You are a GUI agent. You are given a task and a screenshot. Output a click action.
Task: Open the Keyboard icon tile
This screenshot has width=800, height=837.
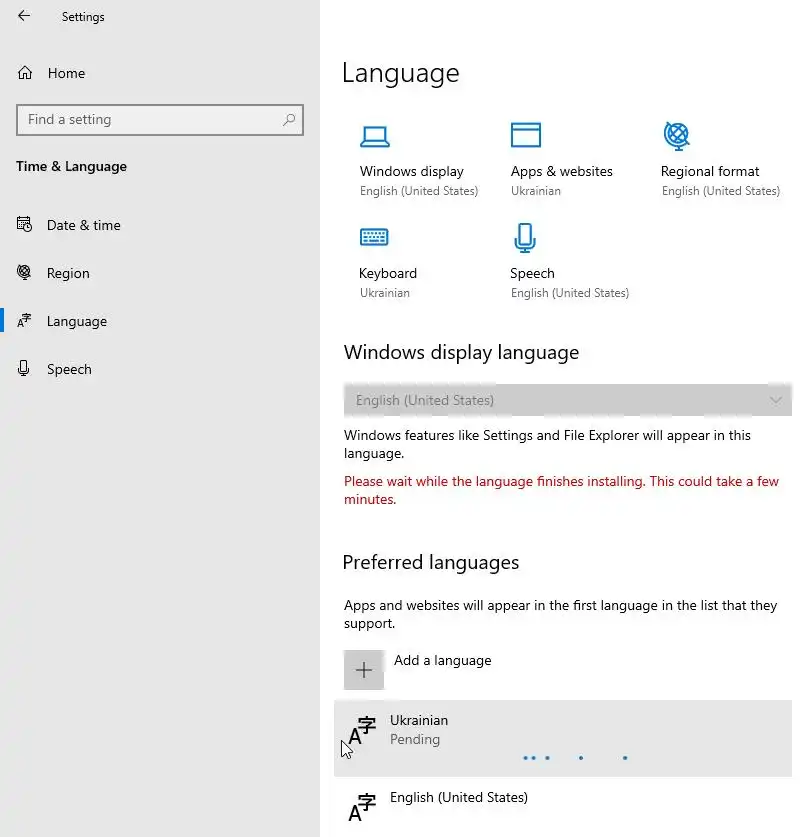[x=374, y=236]
